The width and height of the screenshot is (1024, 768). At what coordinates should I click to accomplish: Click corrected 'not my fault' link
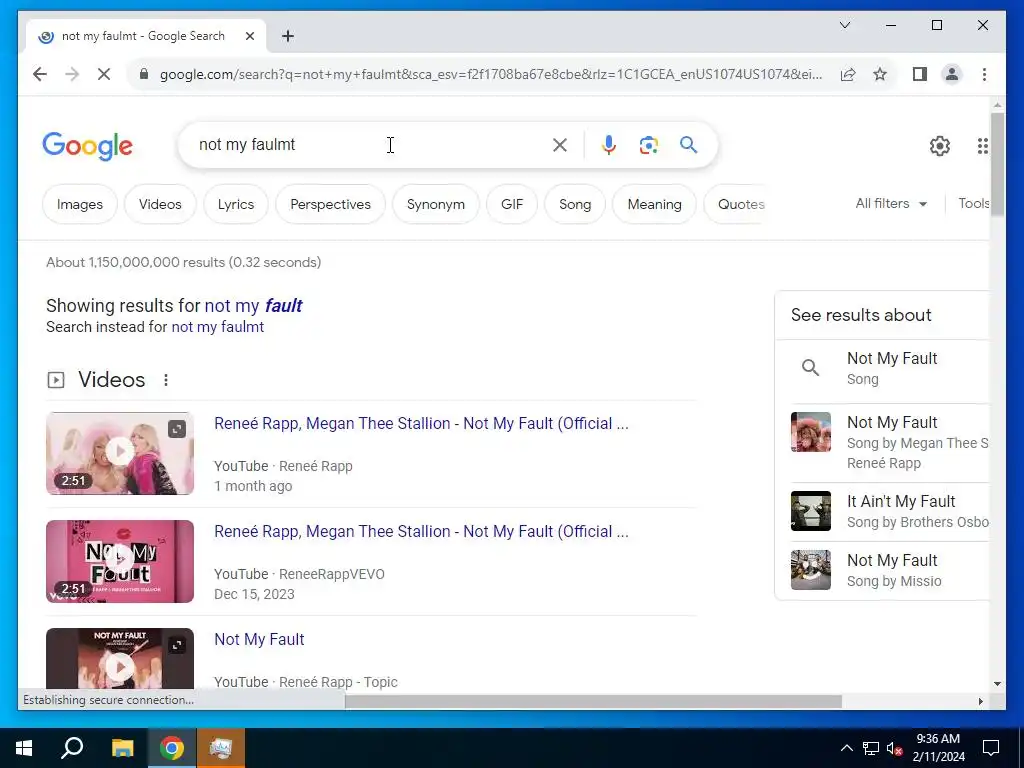[x=253, y=305]
